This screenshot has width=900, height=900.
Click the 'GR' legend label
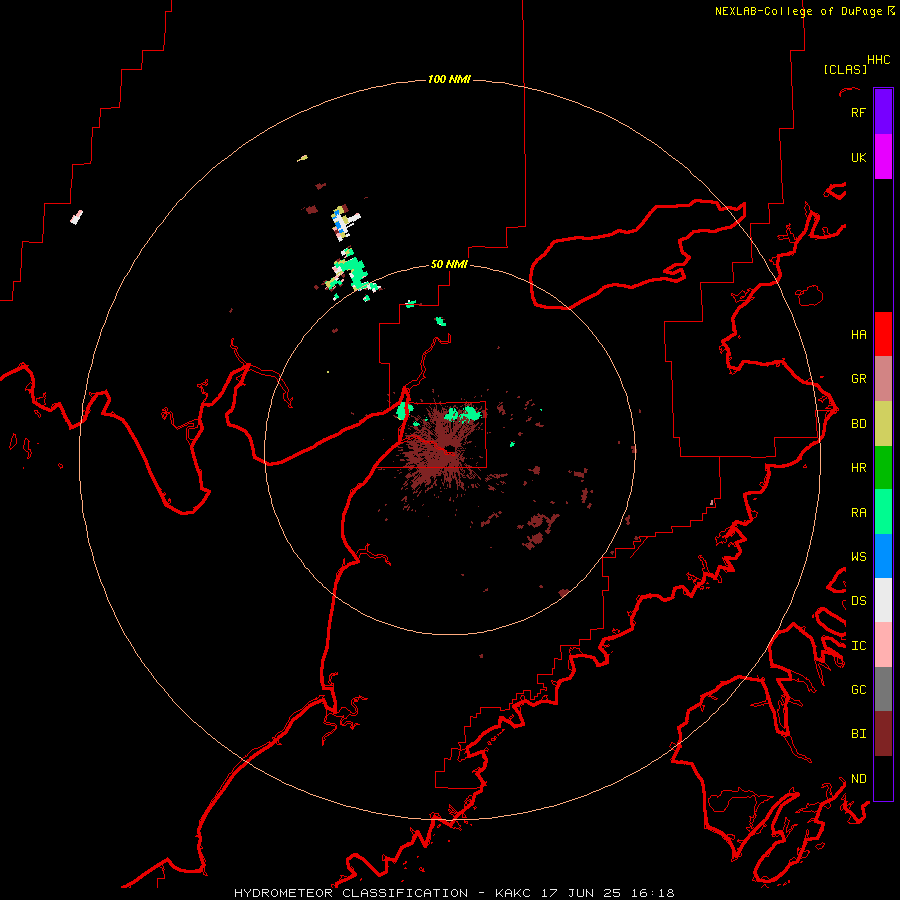click(858, 379)
